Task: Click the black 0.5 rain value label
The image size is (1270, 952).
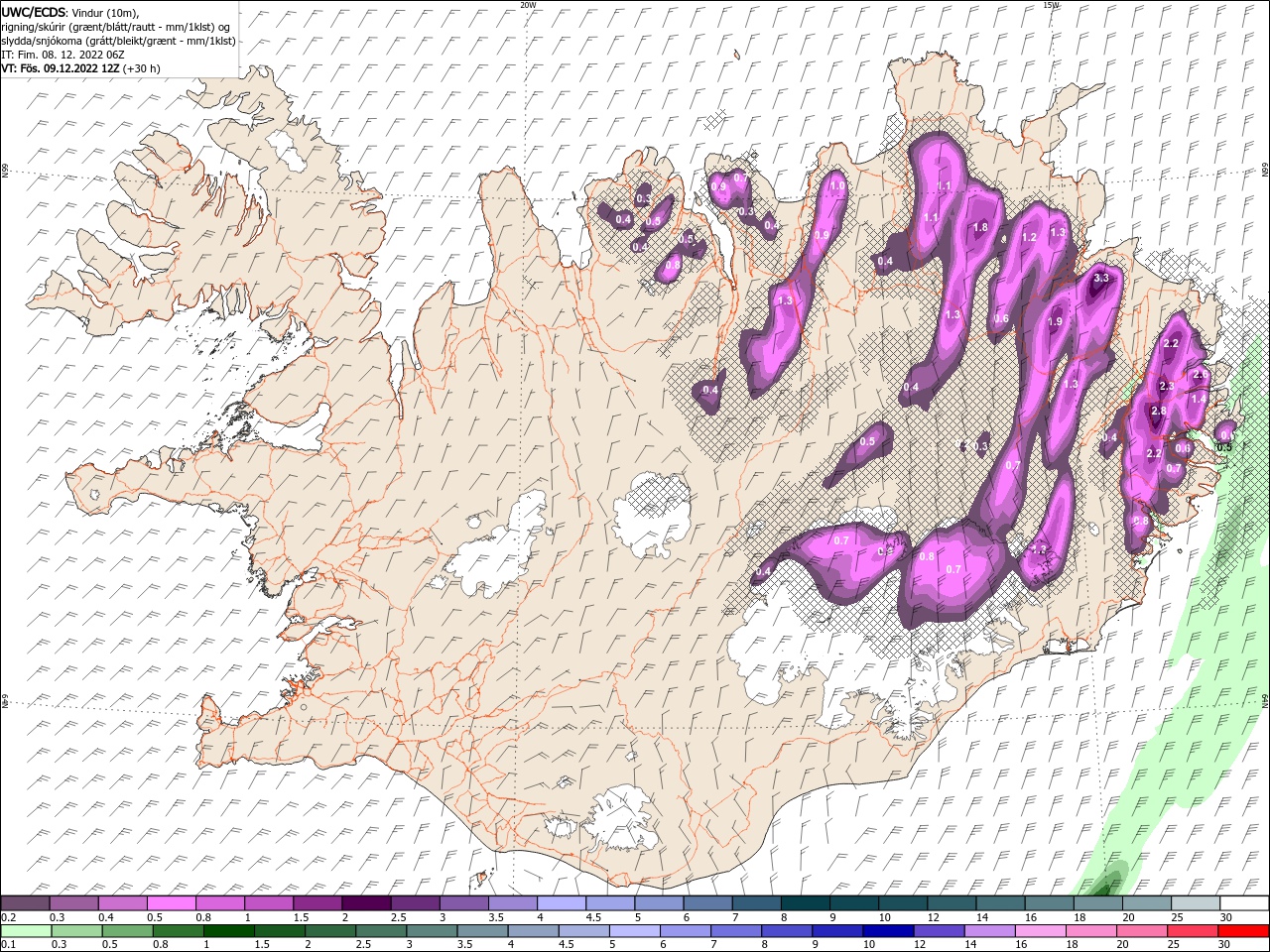Action: click(x=1224, y=447)
